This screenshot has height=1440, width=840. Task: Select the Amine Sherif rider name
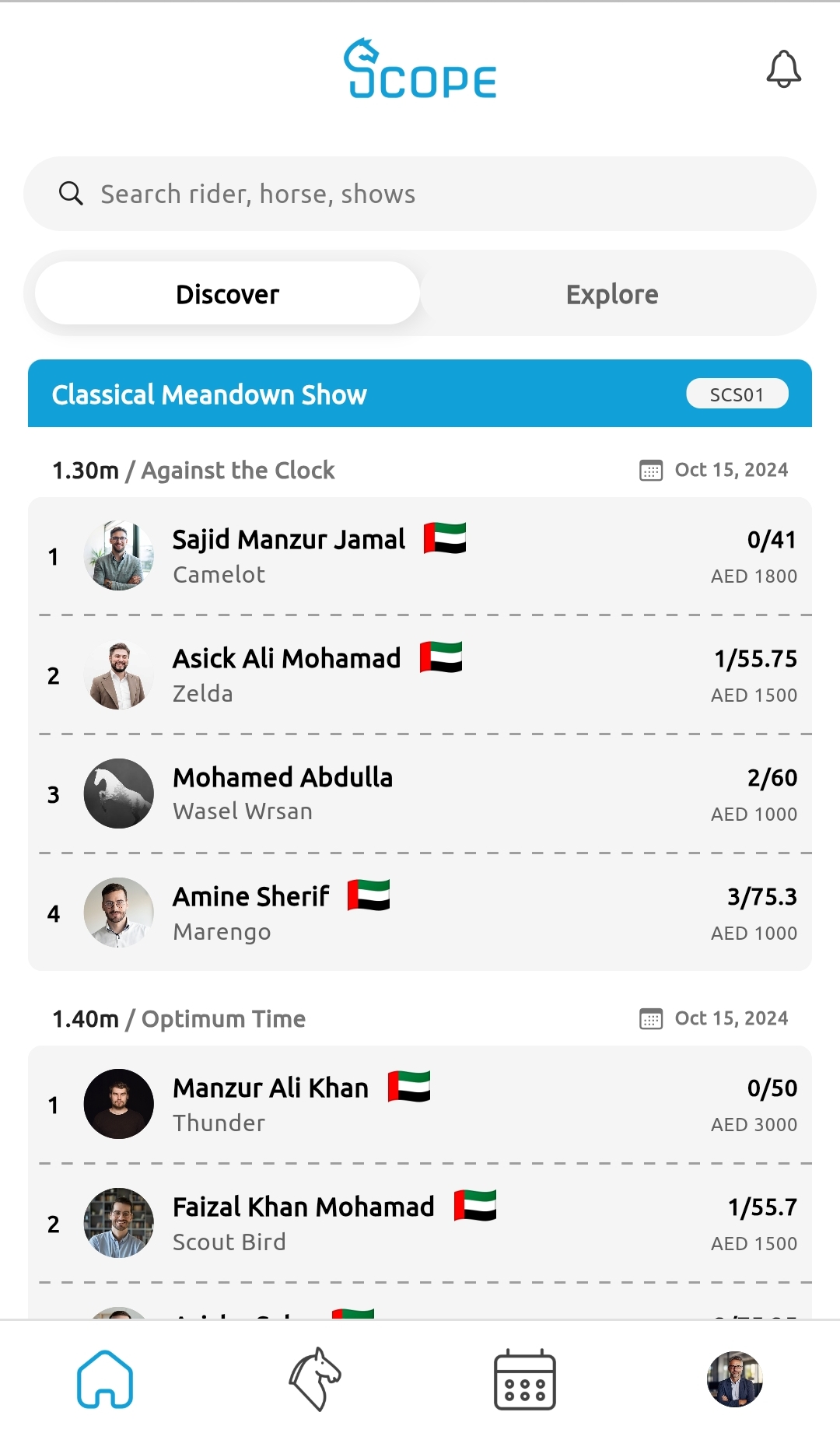(x=251, y=896)
